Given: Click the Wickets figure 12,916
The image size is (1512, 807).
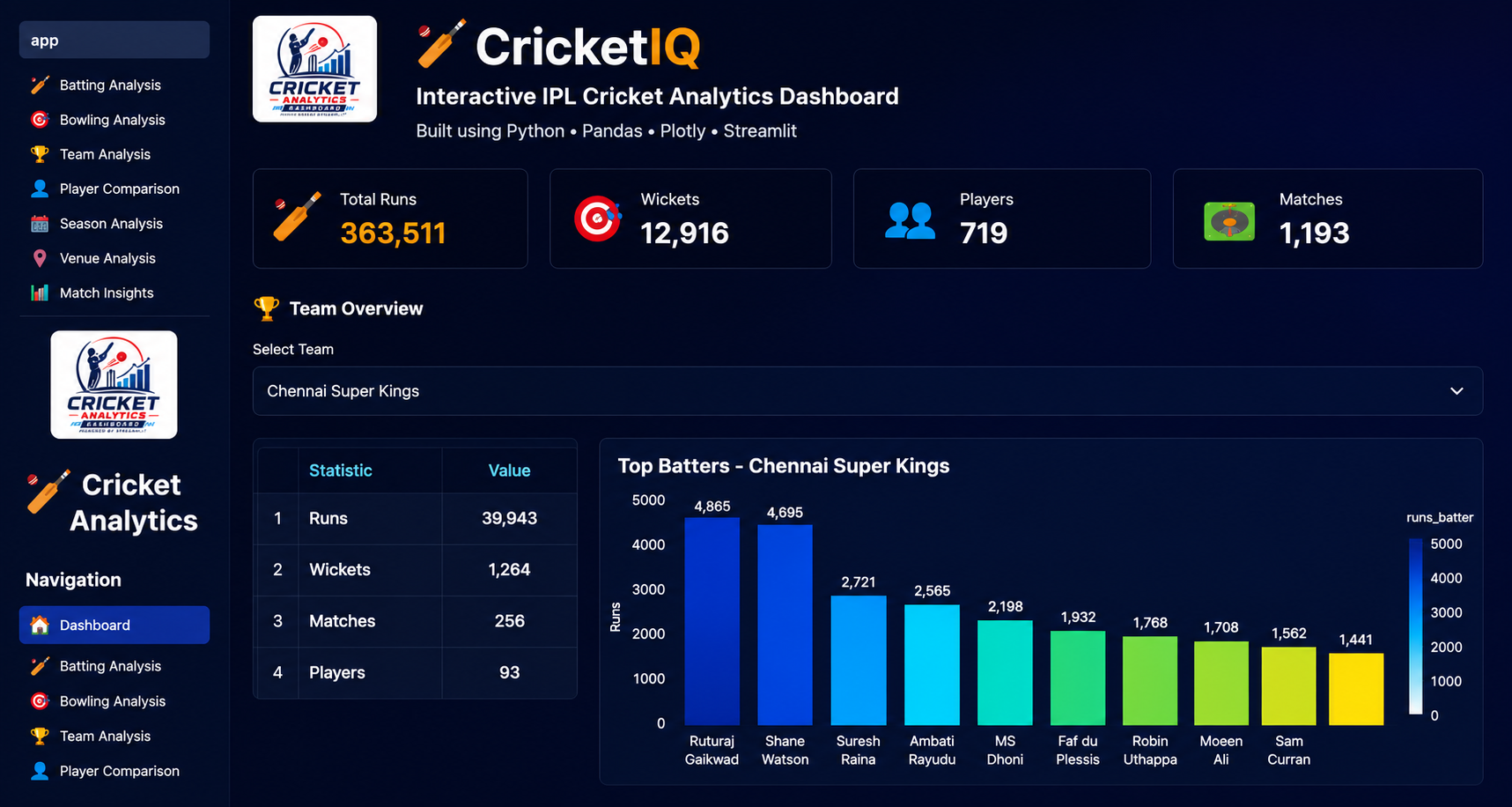Looking at the screenshot, I should click(684, 233).
